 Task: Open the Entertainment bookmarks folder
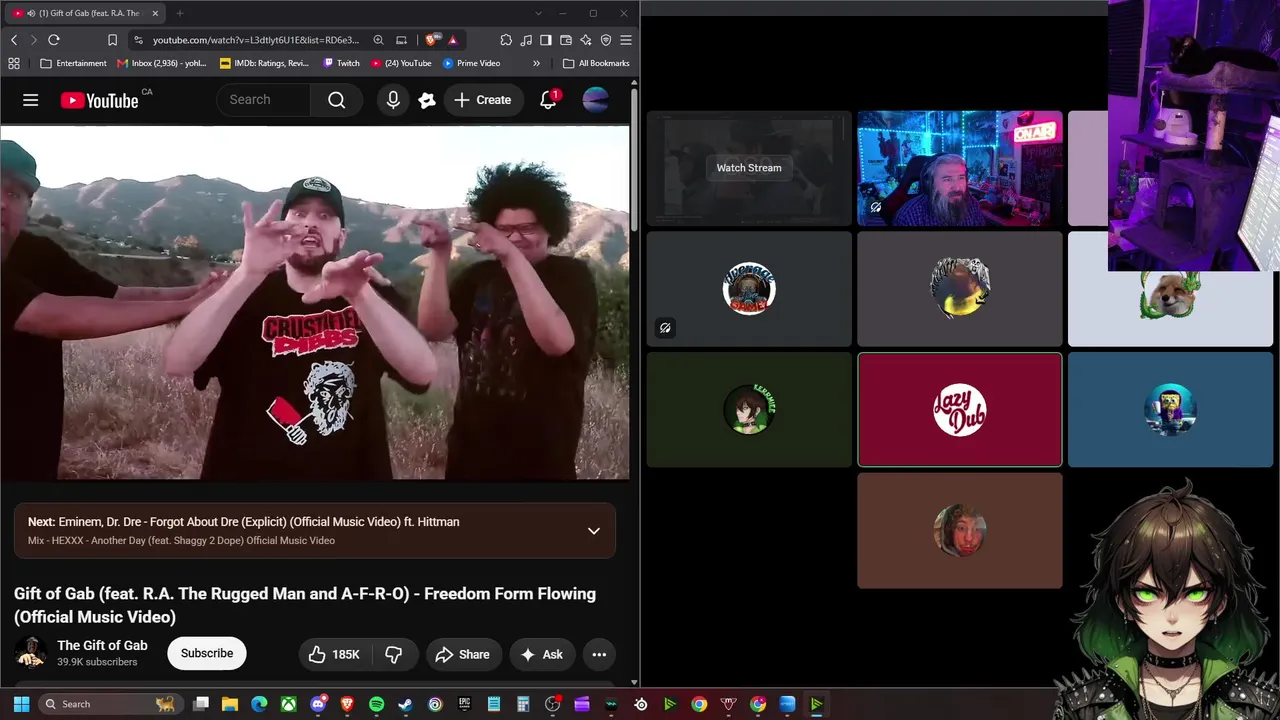pos(74,63)
